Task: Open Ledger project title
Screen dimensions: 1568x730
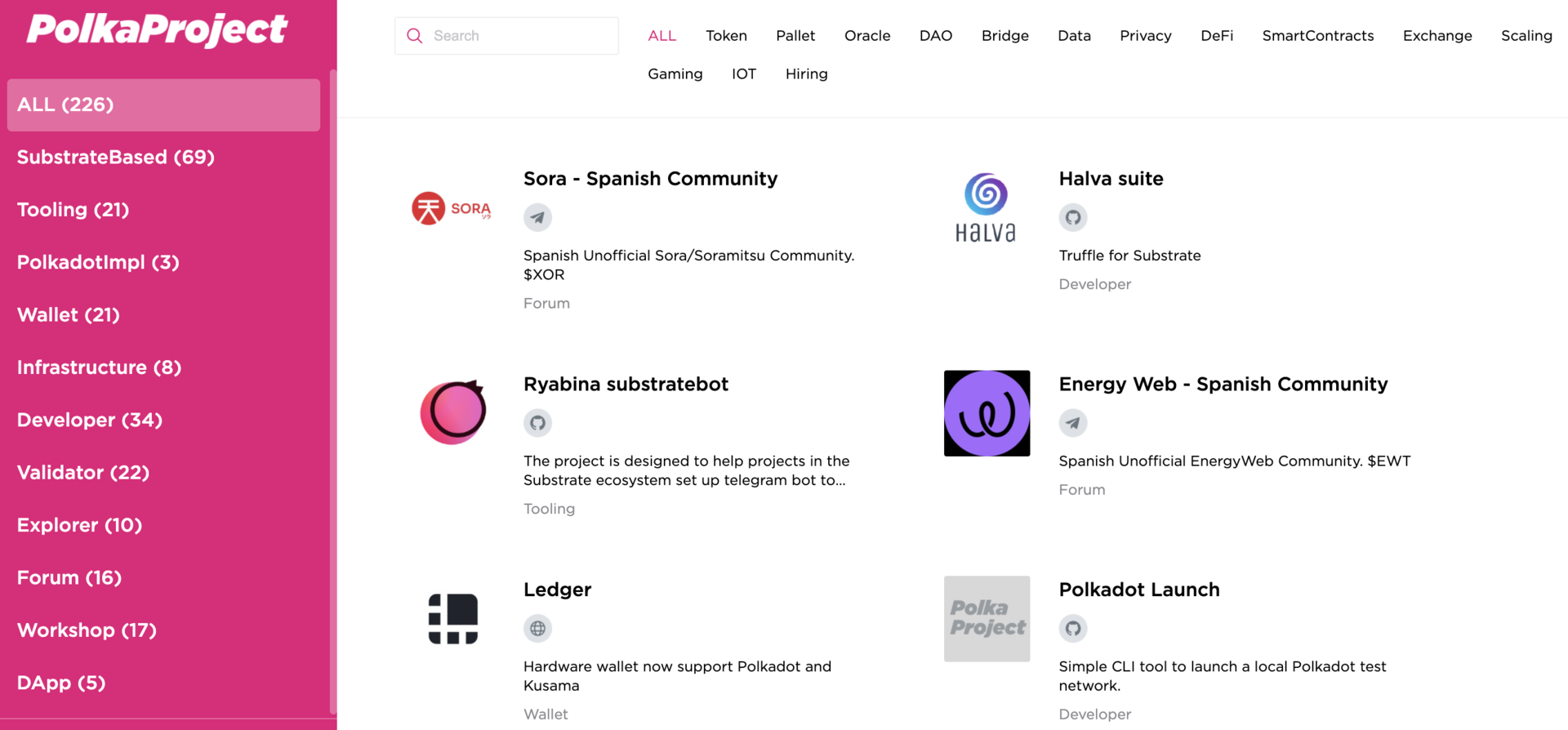Action: tap(557, 590)
